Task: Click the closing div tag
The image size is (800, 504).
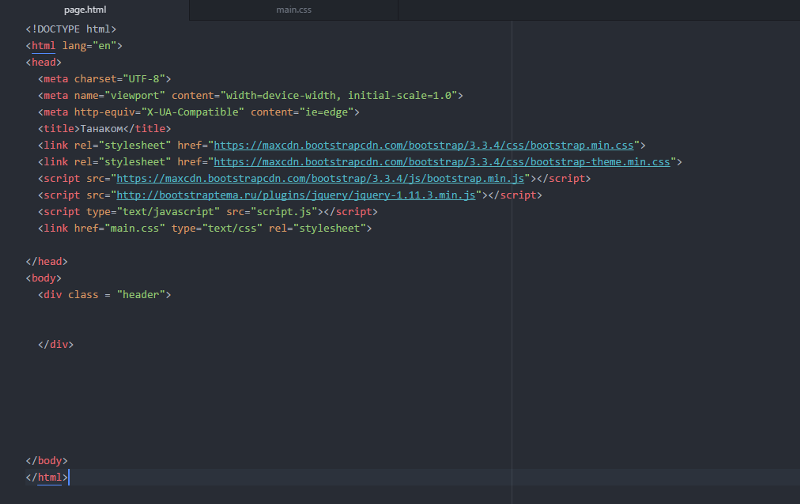Action: click(56, 344)
